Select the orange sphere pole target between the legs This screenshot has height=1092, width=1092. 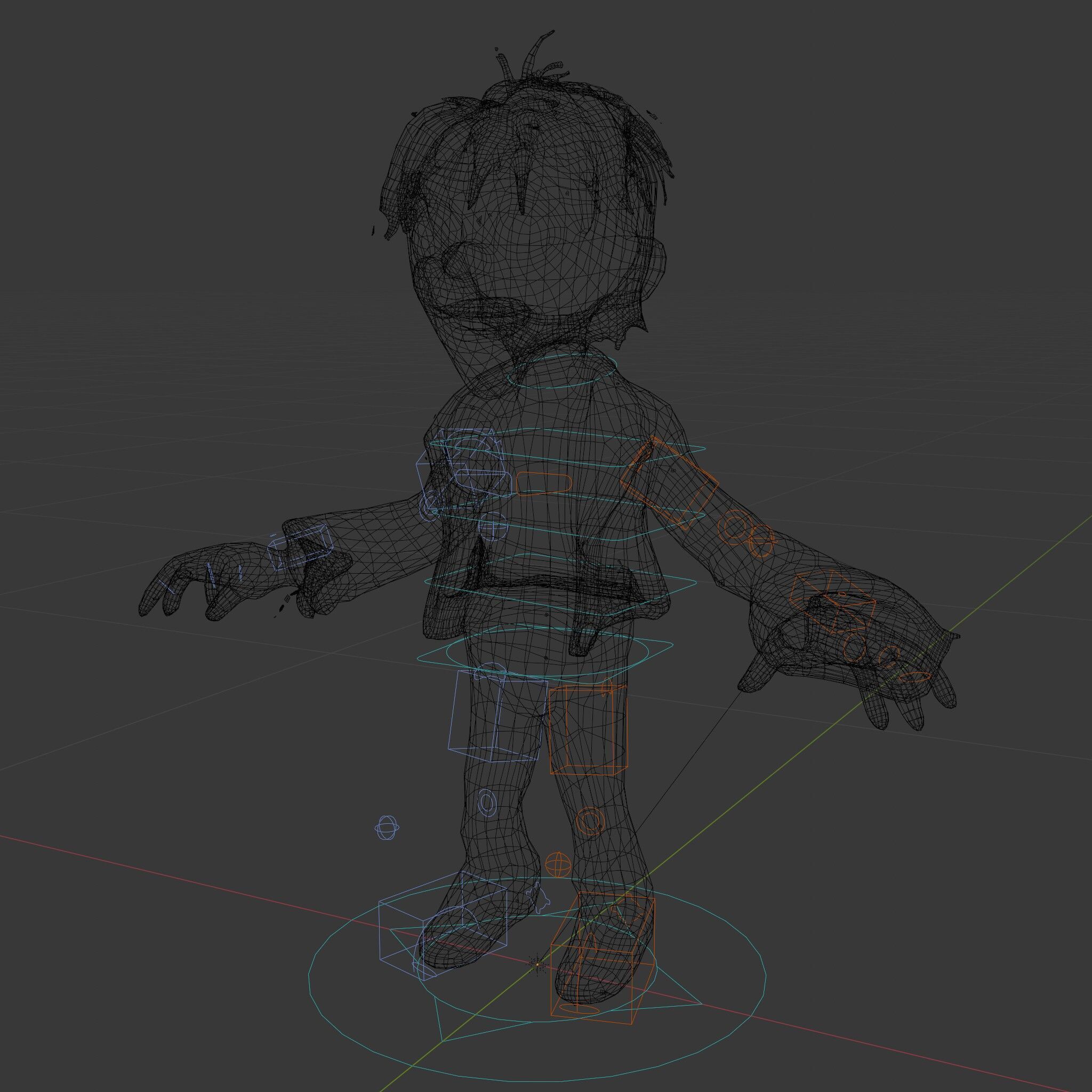pos(558,865)
